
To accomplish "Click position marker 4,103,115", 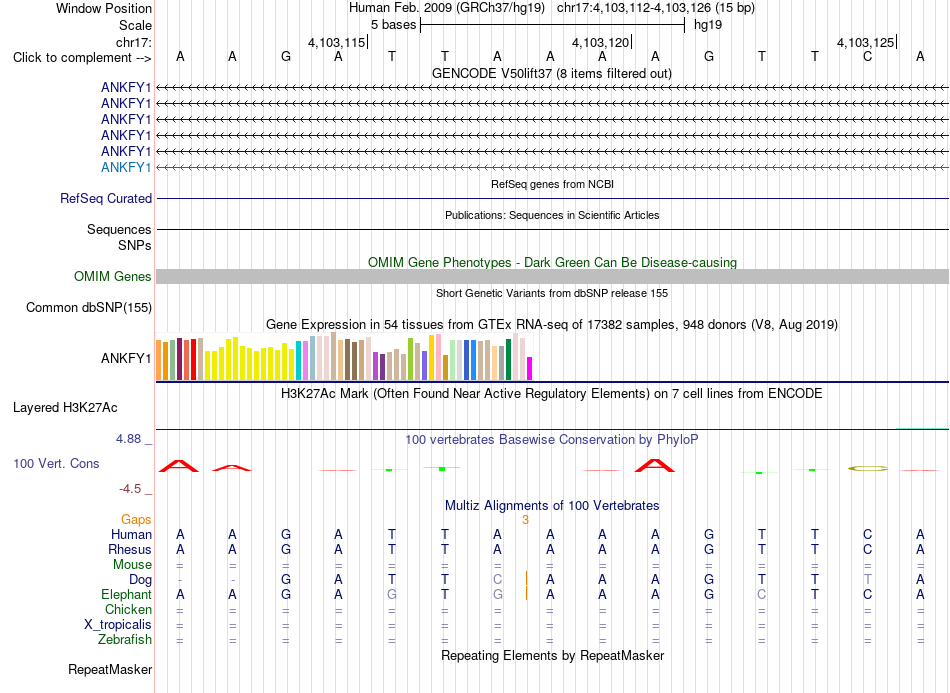I will [x=337, y=42].
